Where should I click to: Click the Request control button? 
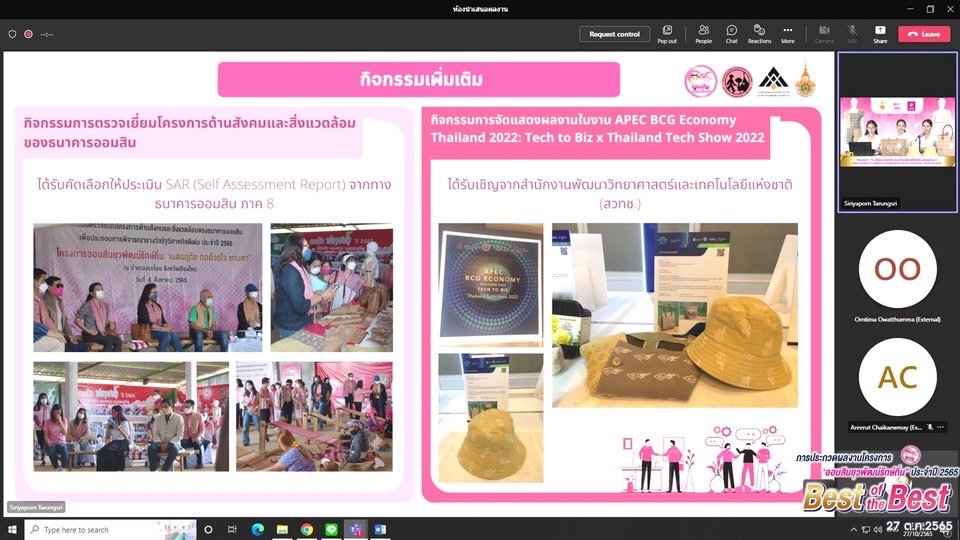click(x=614, y=34)
